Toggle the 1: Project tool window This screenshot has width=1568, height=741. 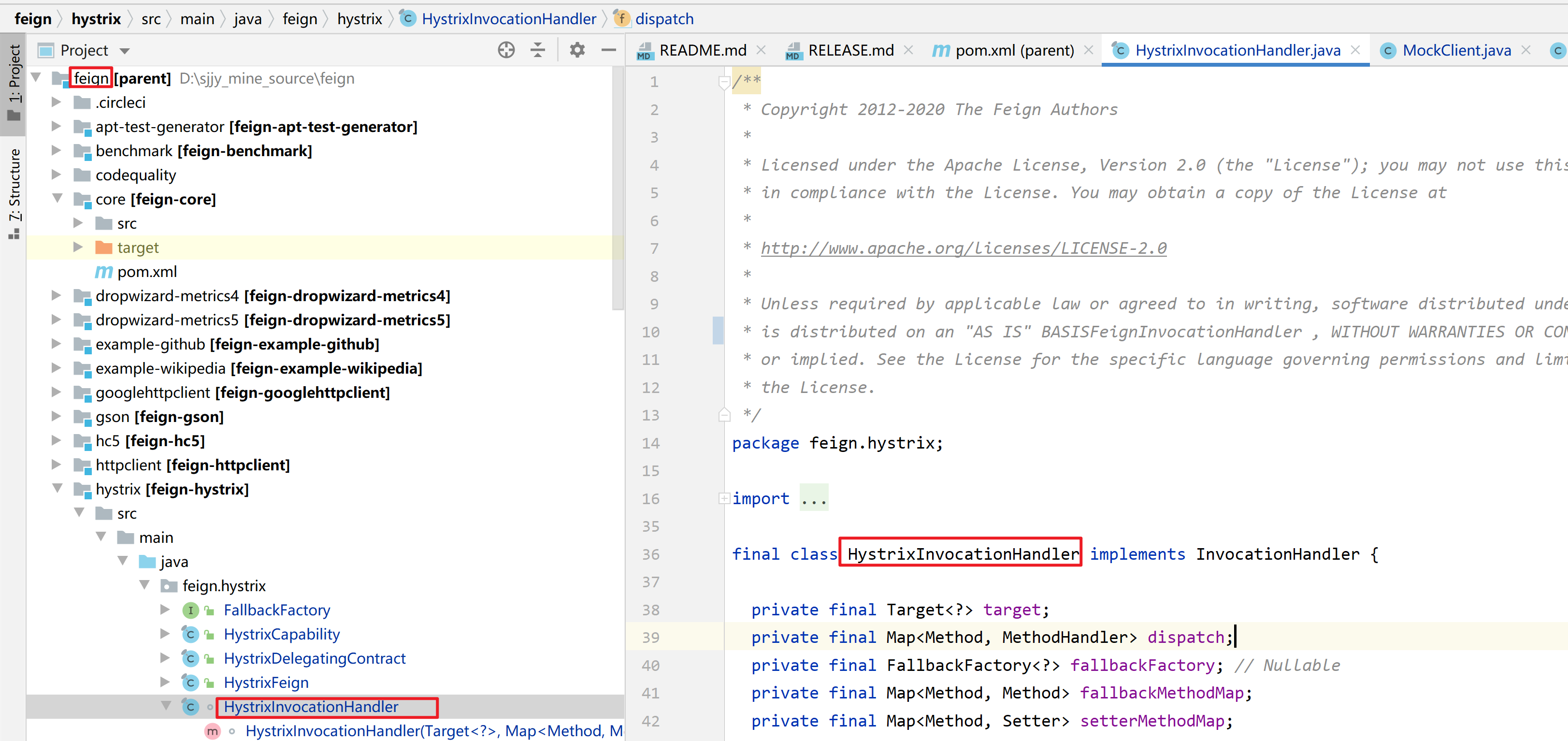pos(14,82)
